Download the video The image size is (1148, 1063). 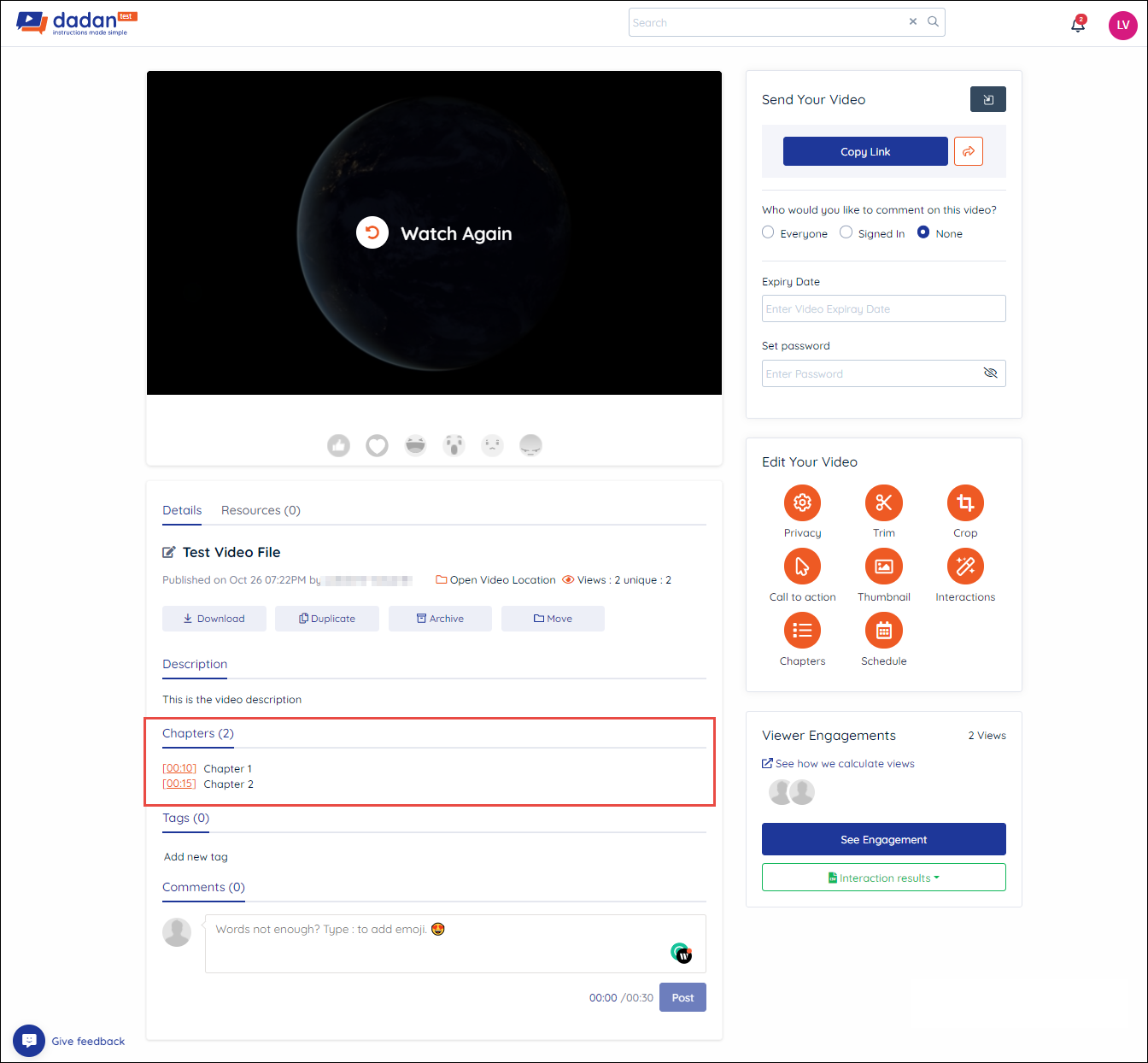(214, 619)
